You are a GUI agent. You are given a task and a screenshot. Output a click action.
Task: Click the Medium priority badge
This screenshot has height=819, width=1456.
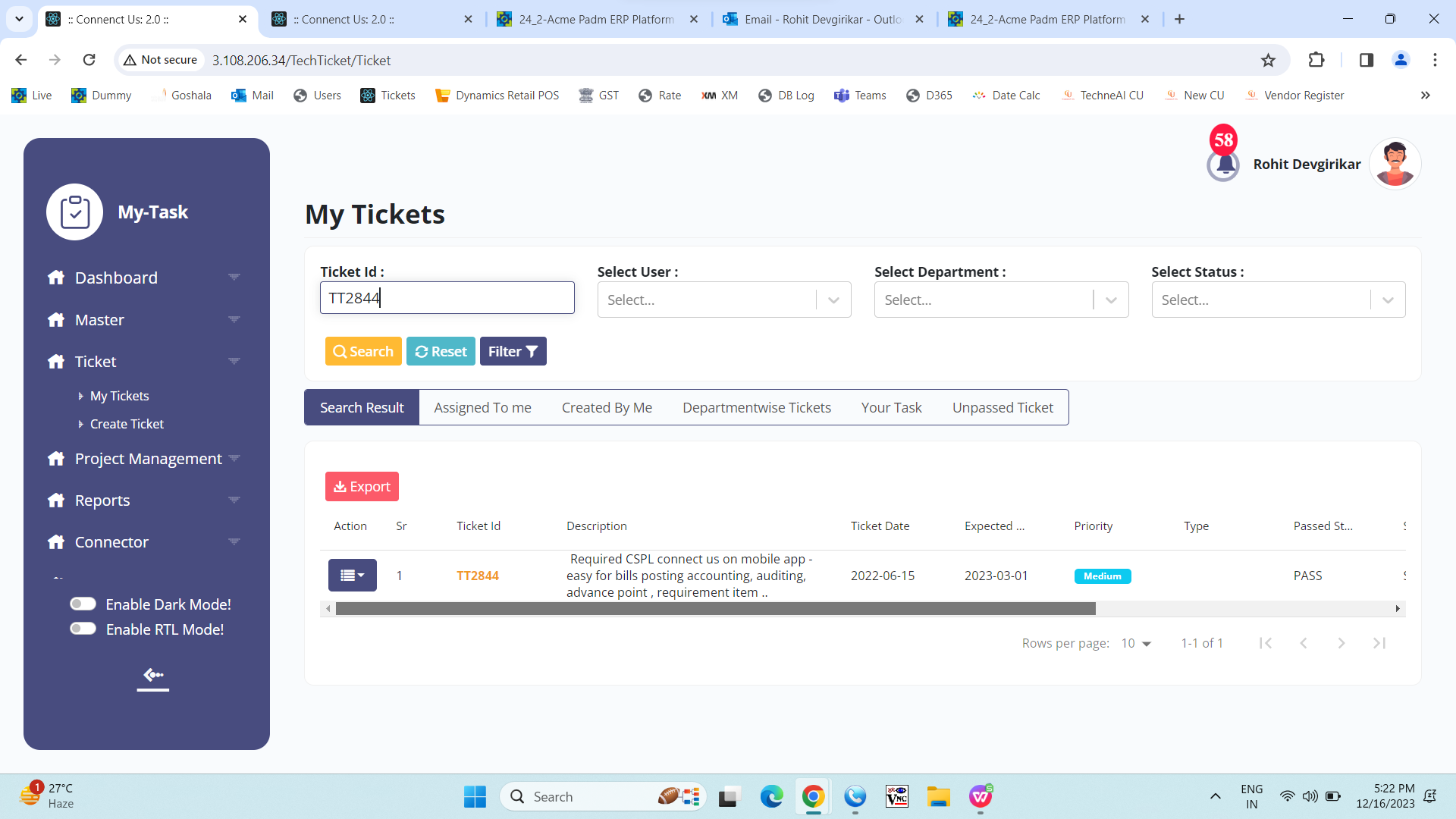point(1103,576)
